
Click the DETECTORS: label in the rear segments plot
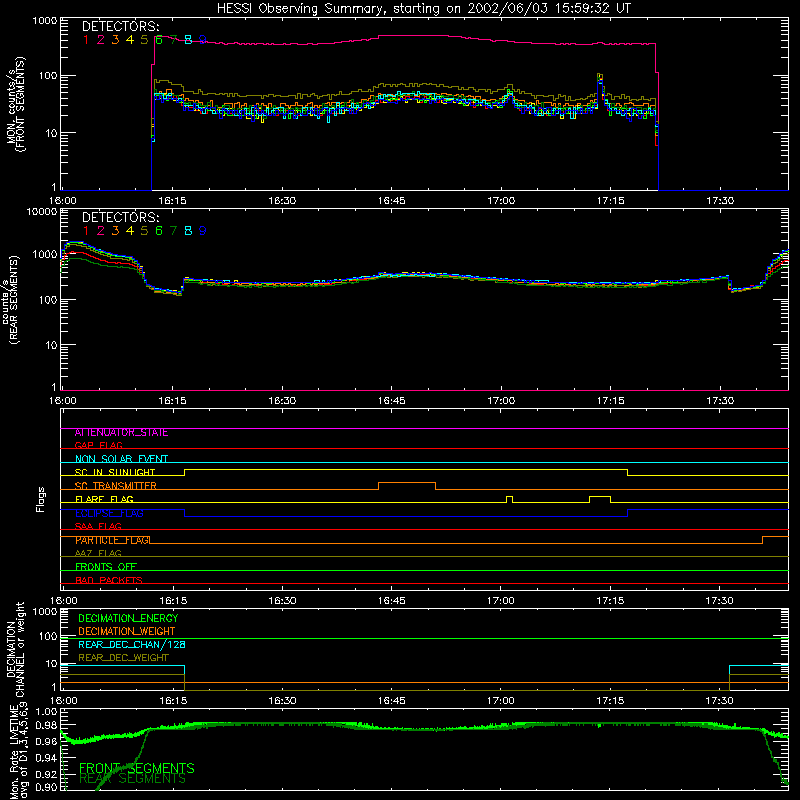pos(120,217)
